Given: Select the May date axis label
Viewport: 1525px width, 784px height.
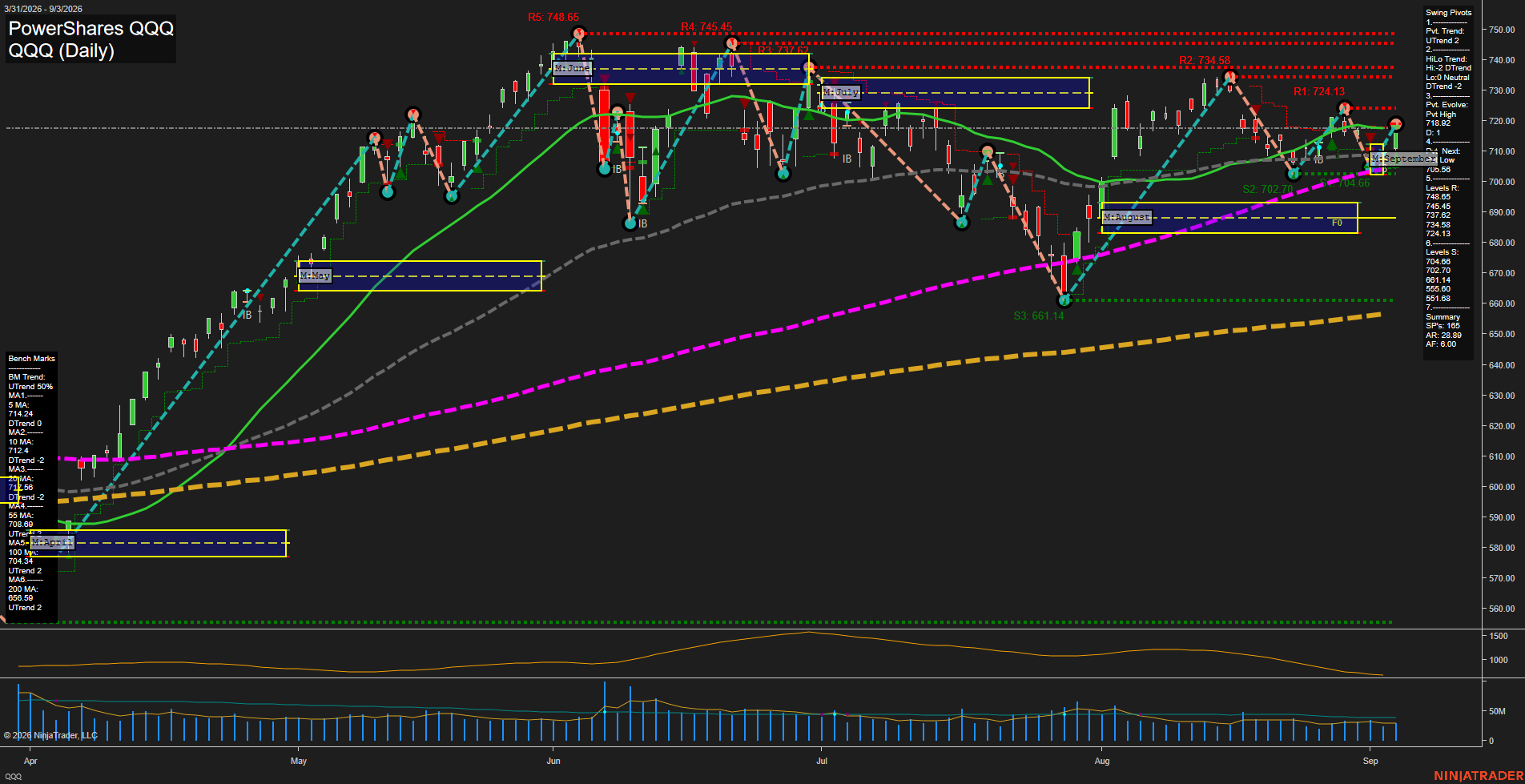Looking at the screenshot, I should (299, 761).
